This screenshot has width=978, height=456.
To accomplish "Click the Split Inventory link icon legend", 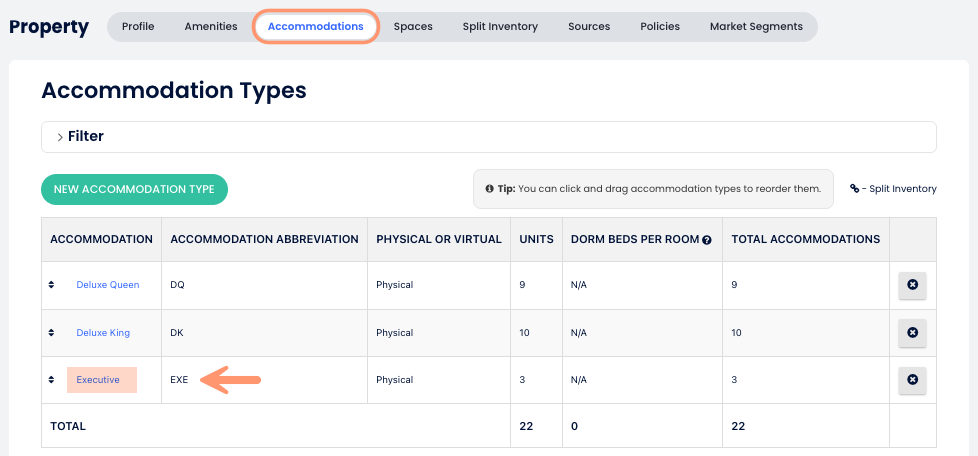I will (855, 188).
